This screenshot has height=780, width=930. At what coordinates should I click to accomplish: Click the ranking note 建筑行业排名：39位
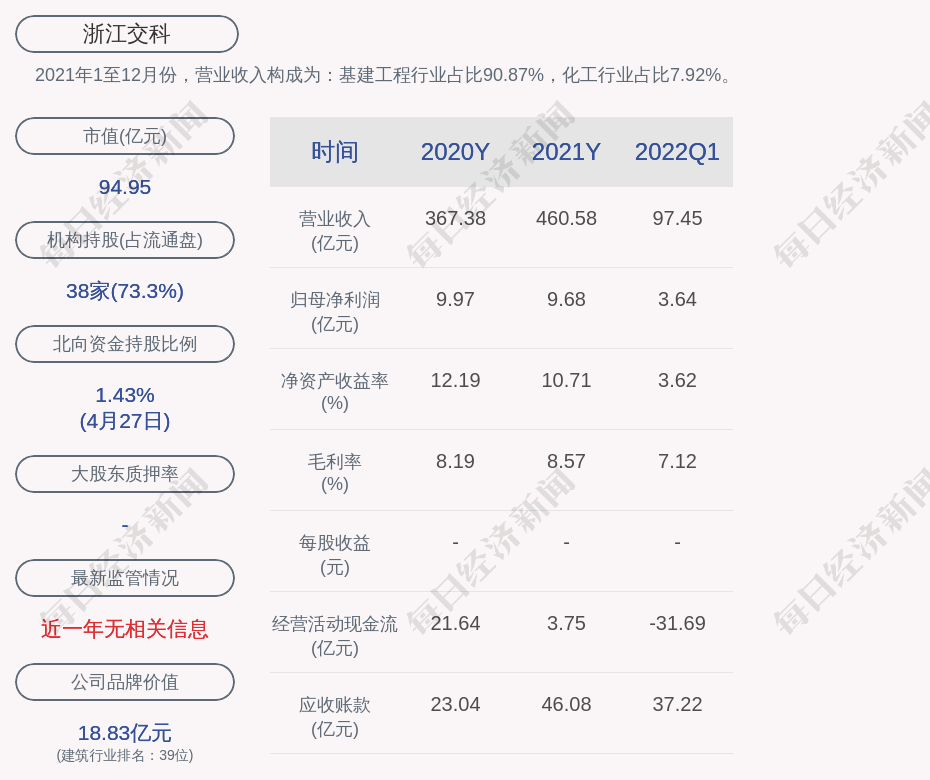[125, 756]
